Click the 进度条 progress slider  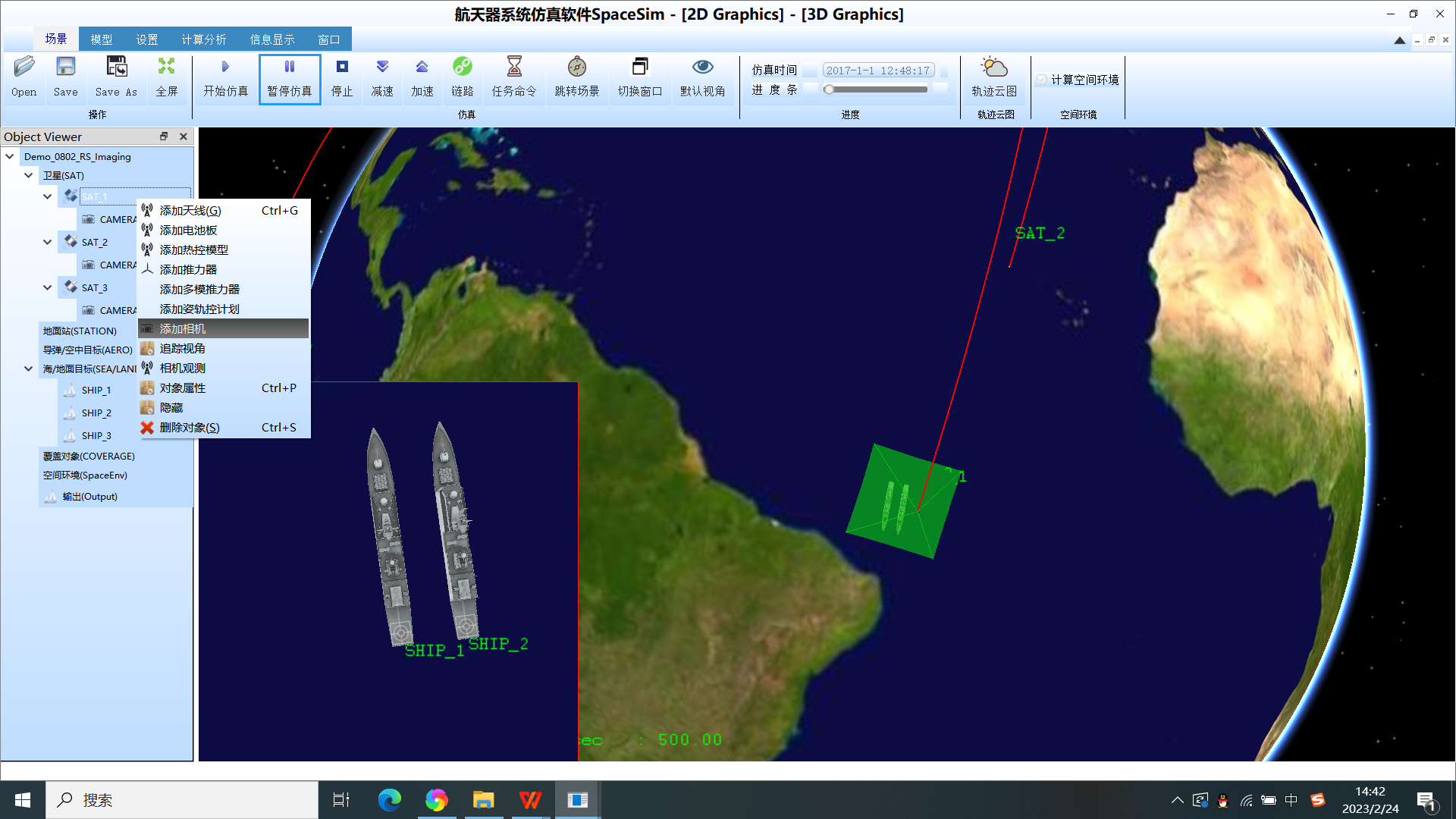click(877, 89)
